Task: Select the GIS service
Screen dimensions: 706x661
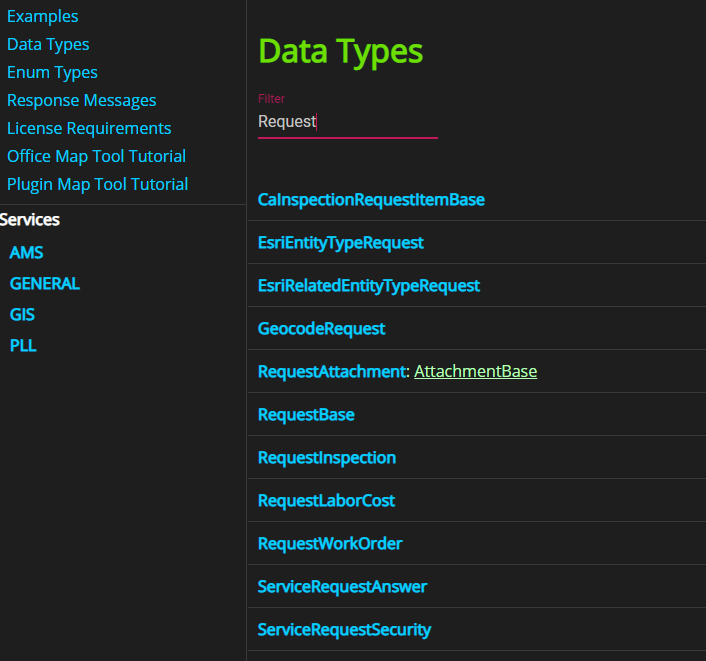Action: pos(22,315)
